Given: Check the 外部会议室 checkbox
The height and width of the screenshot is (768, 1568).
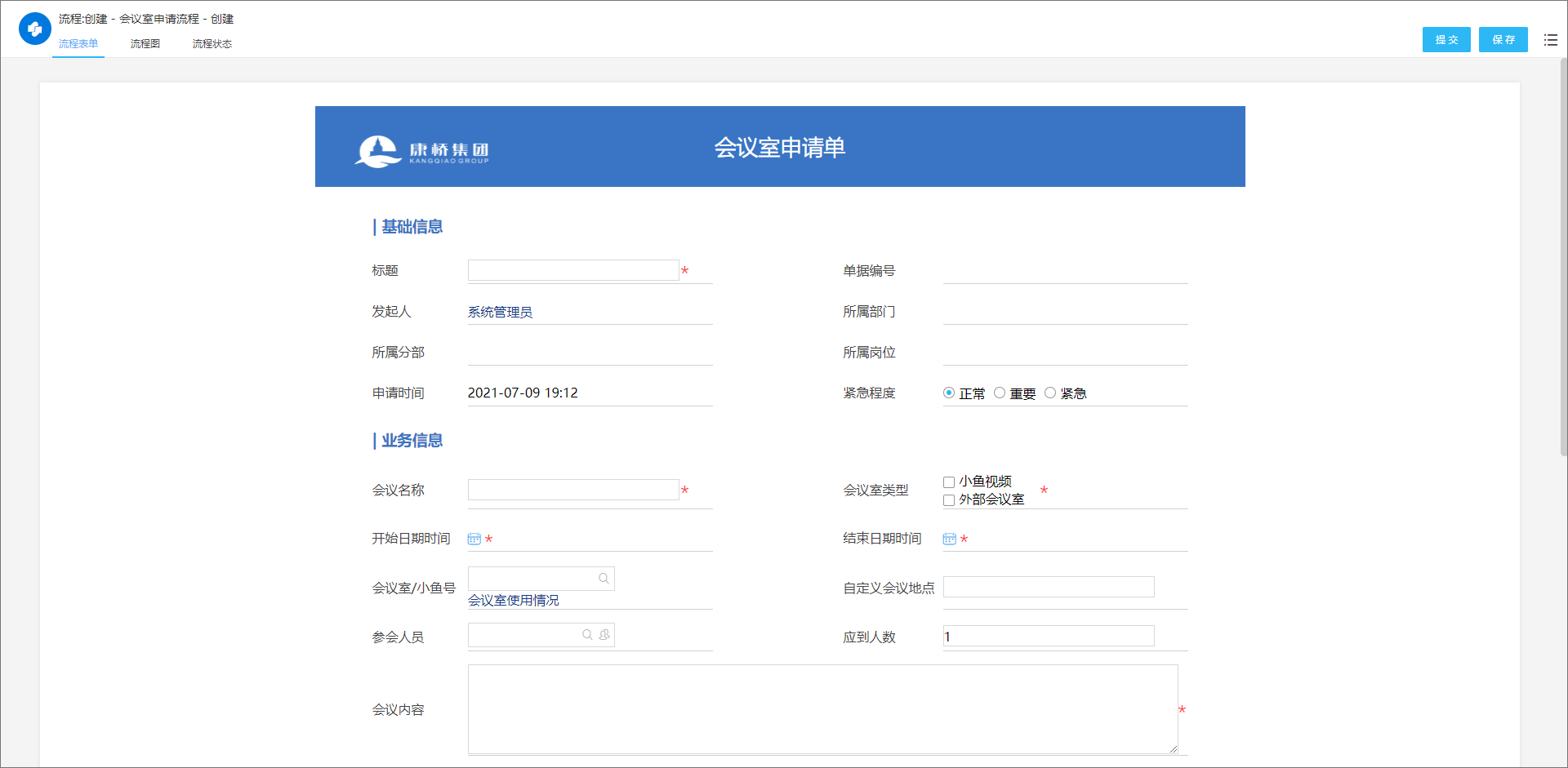Looking at the screenshot, I should [x=948, y=499].
